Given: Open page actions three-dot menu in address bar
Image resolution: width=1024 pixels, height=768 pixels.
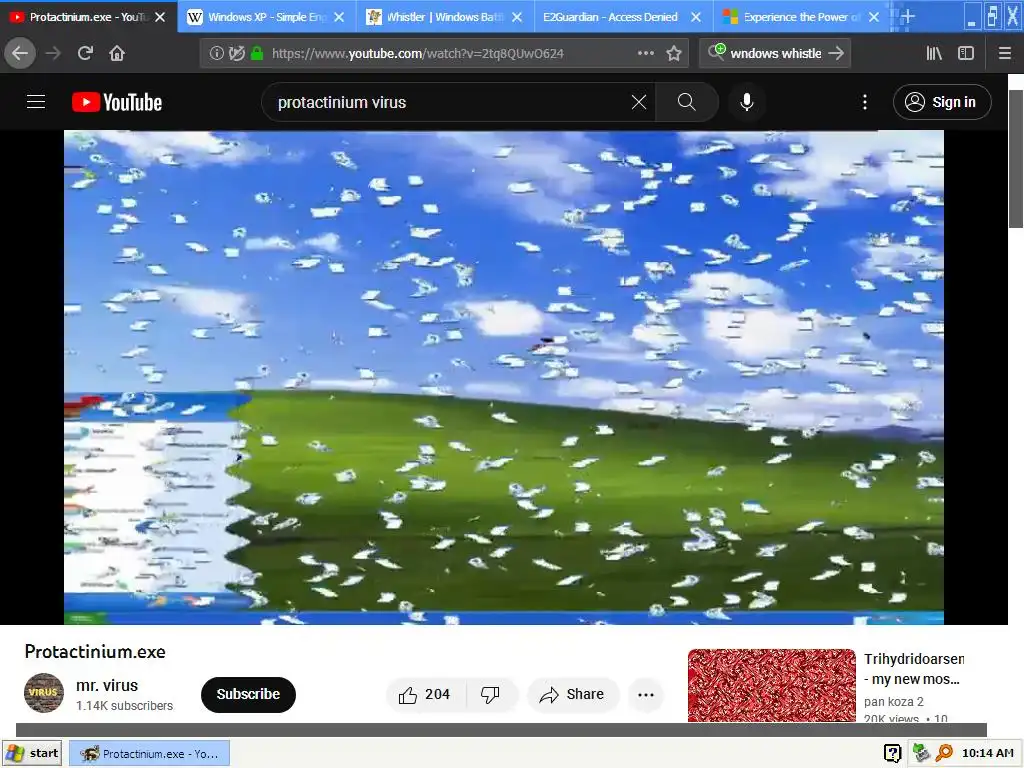Looking at the screenshot, I should point(645,53).
